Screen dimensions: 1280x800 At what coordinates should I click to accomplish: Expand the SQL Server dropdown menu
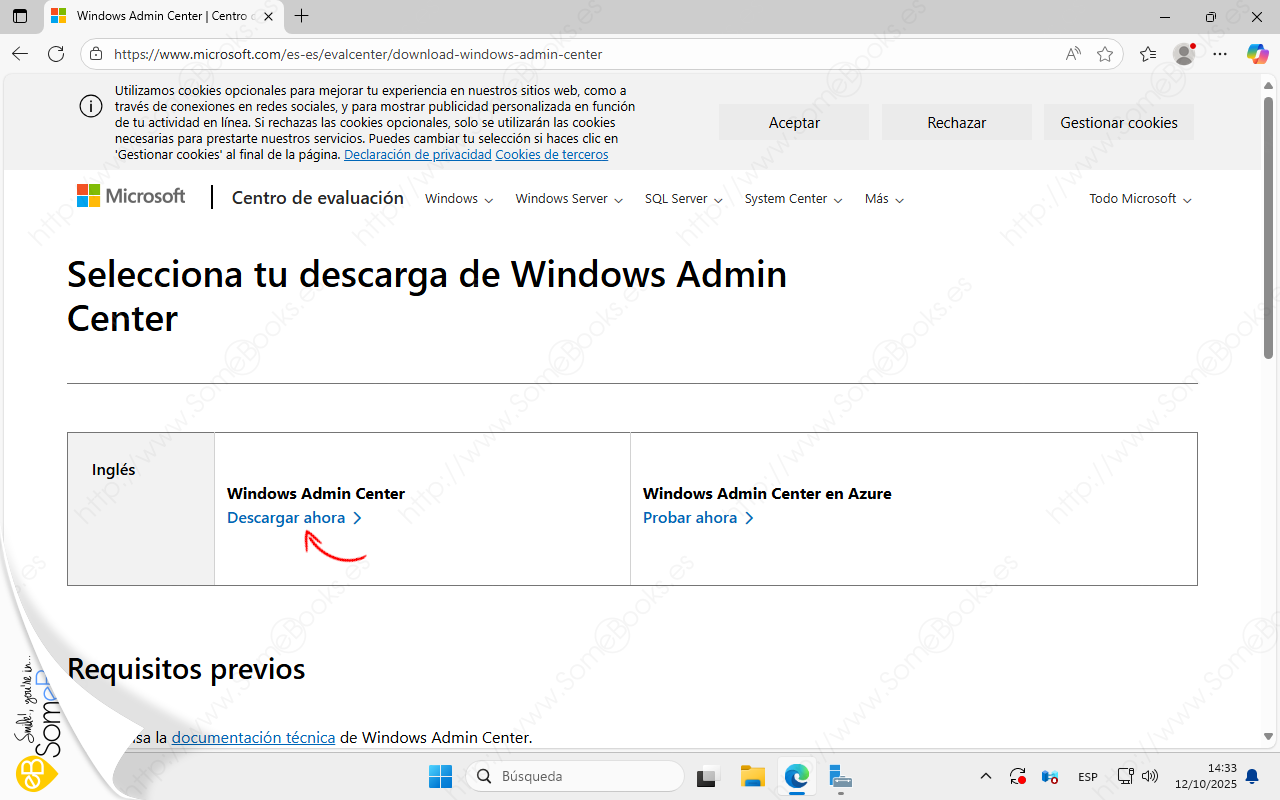click(x=683, y=199)
